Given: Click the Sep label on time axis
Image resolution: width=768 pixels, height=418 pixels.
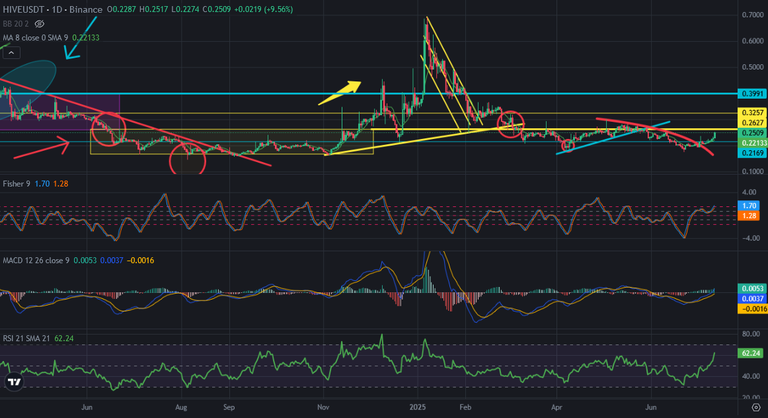Looking at the screenshot, I should pyautogui.click(x=228, y=408).
